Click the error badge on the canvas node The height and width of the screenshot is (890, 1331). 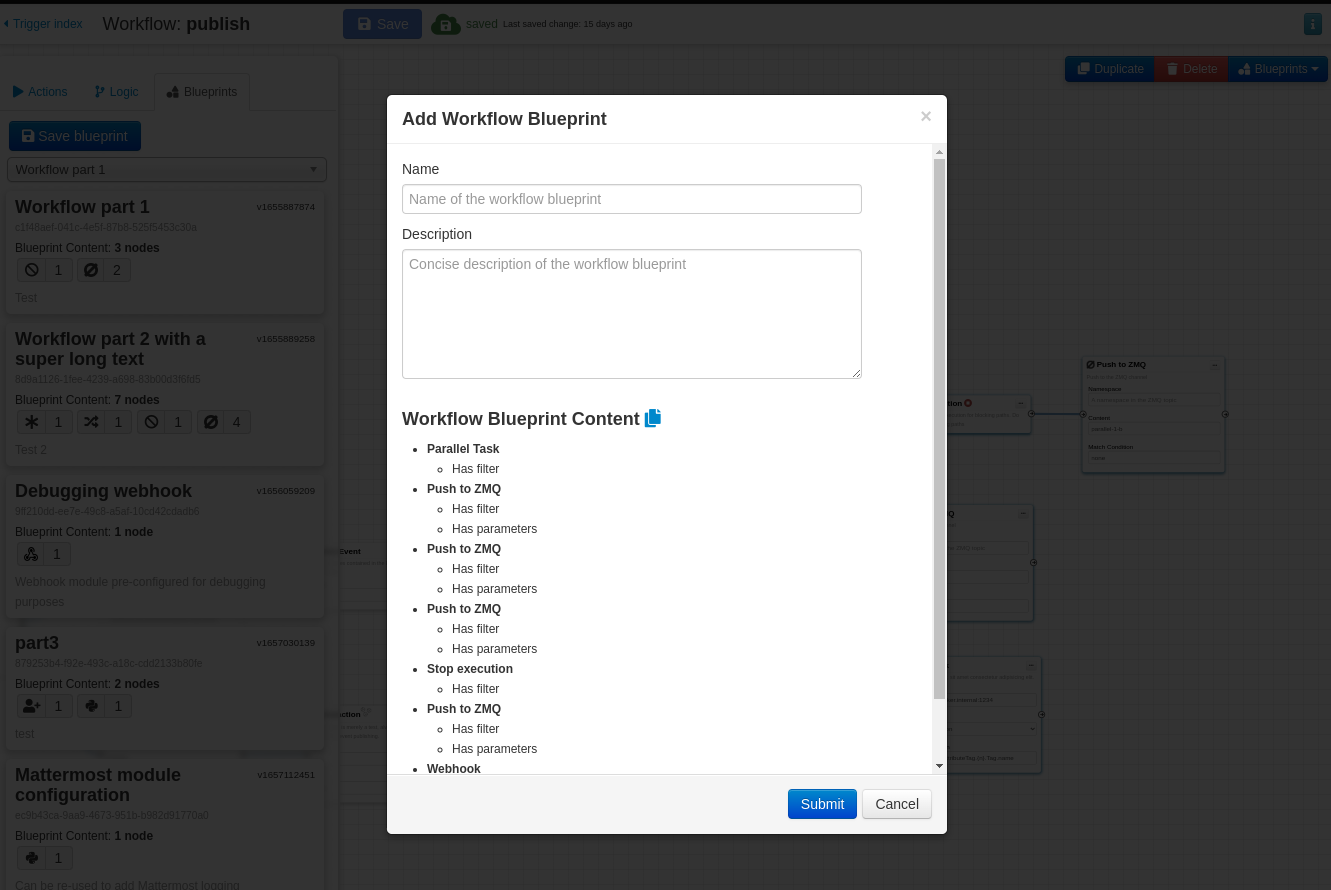coord(968,403)
